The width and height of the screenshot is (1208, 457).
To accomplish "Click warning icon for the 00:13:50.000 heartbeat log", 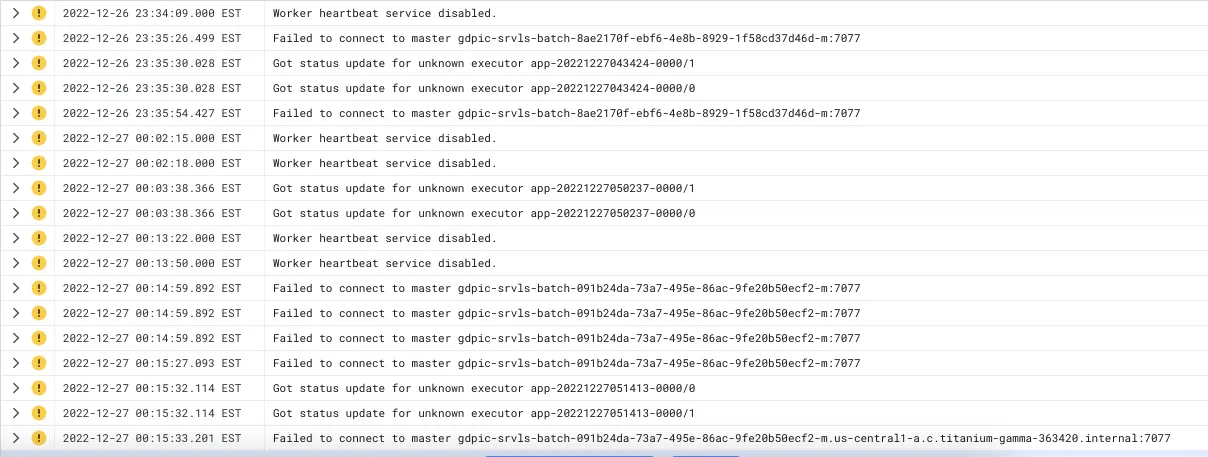I will pos(38,263).
